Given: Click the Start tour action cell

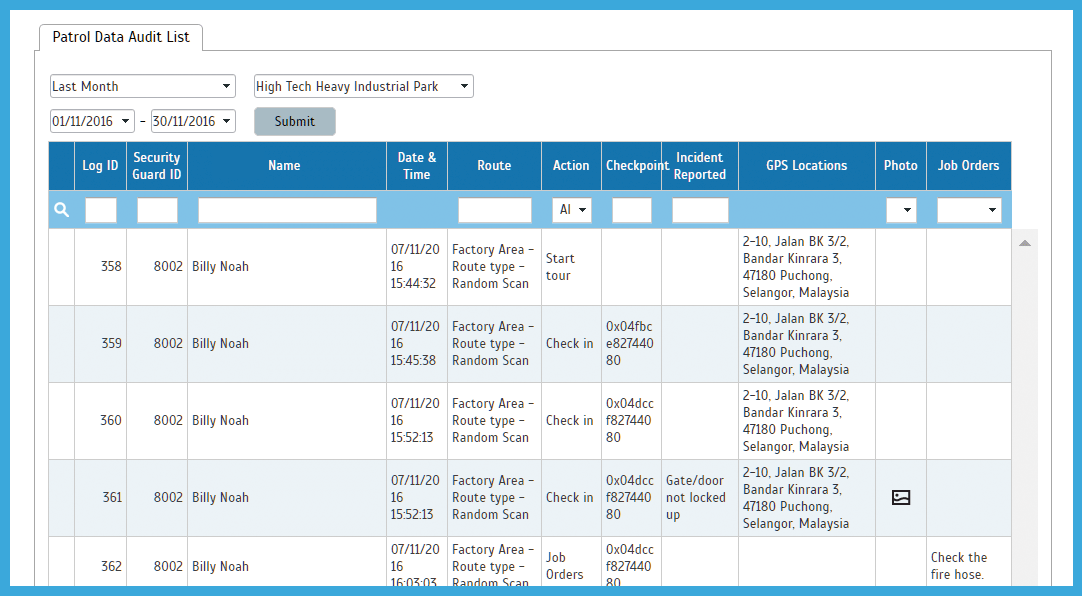Looking at the screenshot, I should (571, 267).
